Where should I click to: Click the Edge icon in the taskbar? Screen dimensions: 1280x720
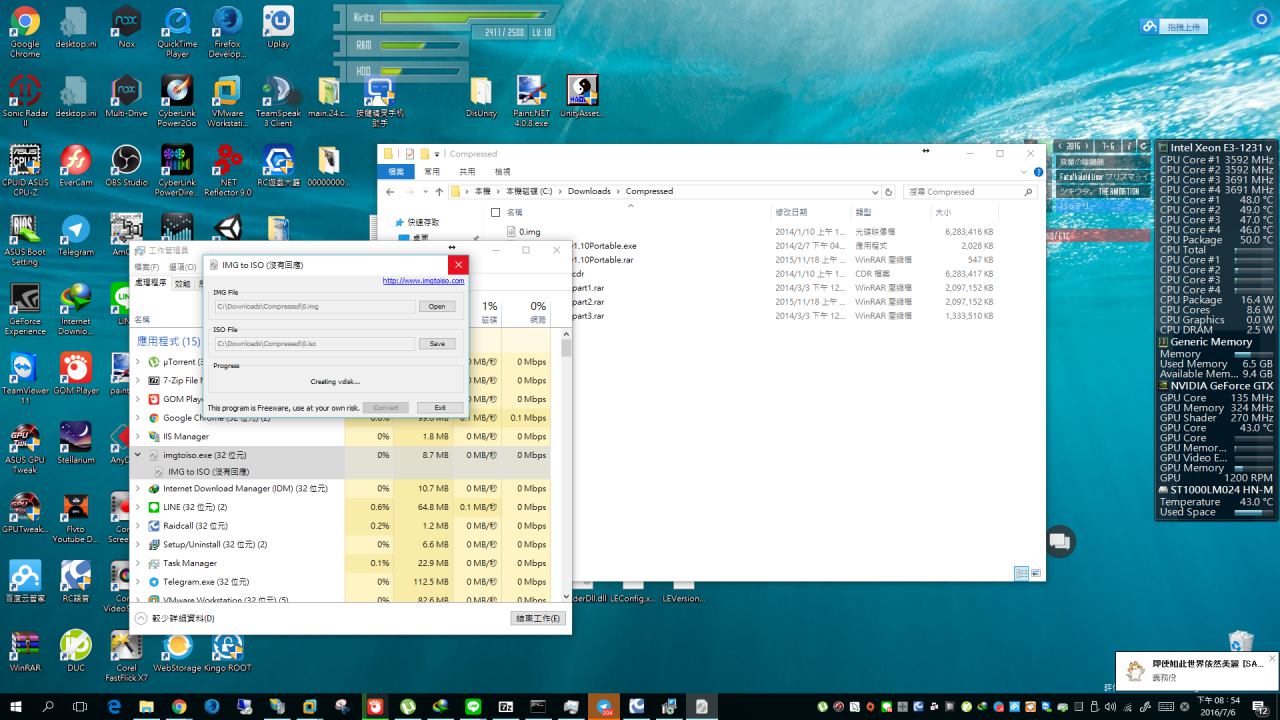114,707
